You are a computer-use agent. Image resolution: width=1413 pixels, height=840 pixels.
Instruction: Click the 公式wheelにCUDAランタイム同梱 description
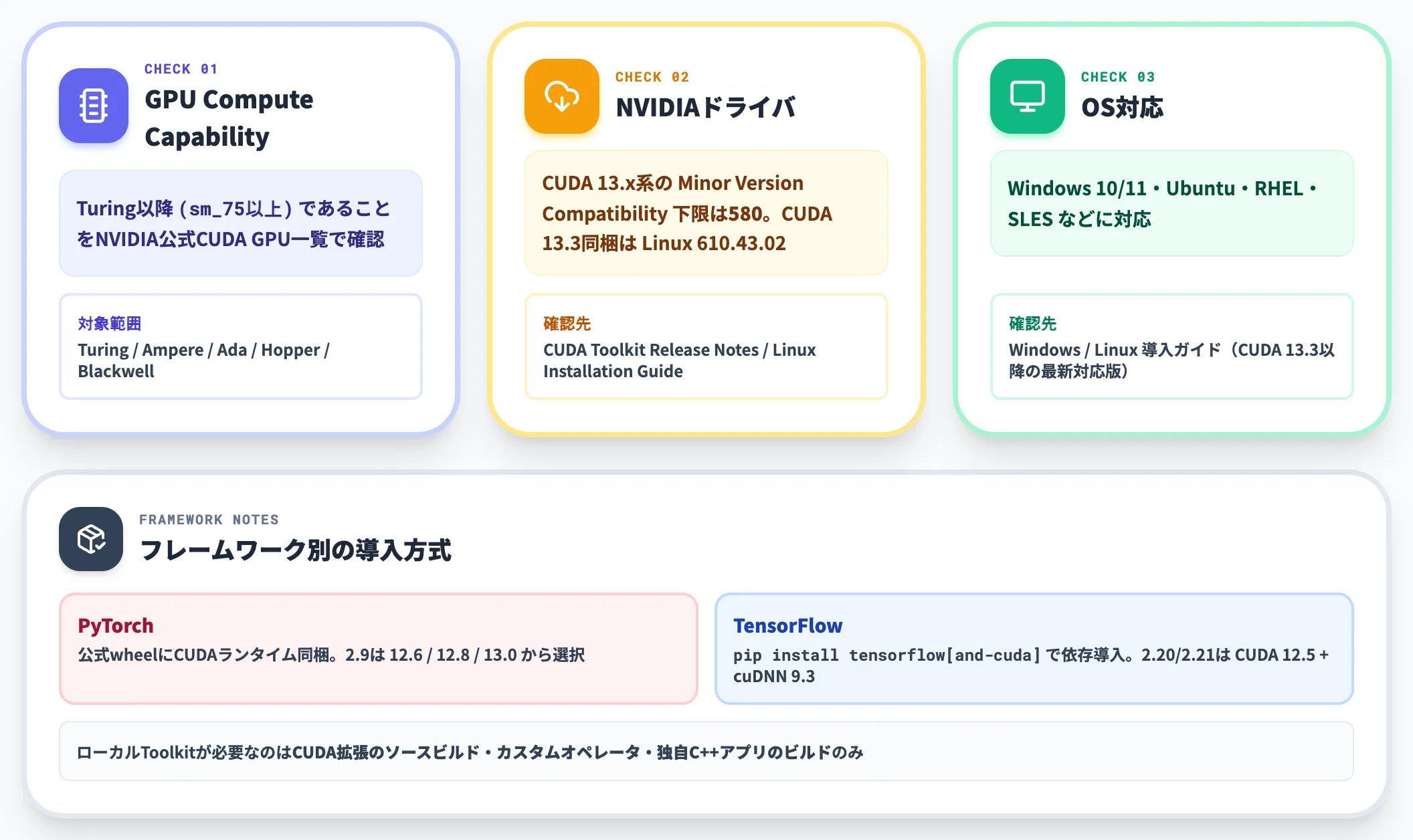pos(332,655)
